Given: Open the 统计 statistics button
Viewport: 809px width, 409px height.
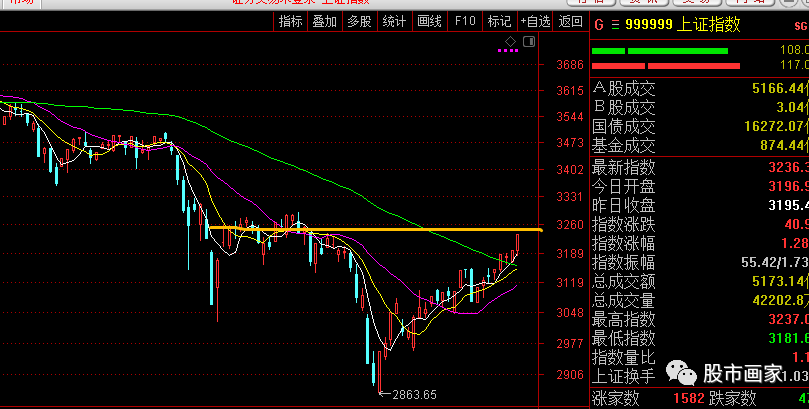Looking at the screenshot, I should pyautogui.click(x=395, y=21).
